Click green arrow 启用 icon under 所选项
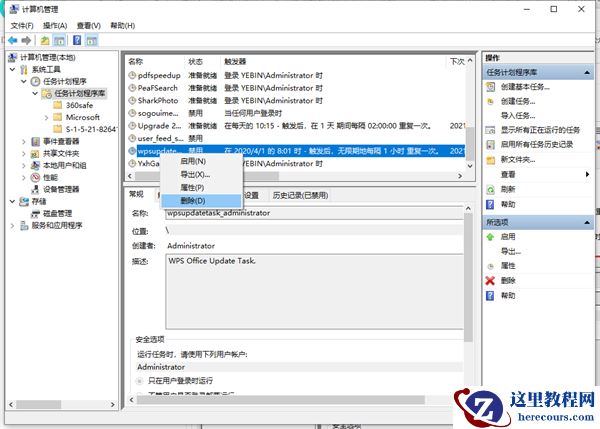Image resolution: width=600 pixels, height=429 pixels. (x=491, y=237)
